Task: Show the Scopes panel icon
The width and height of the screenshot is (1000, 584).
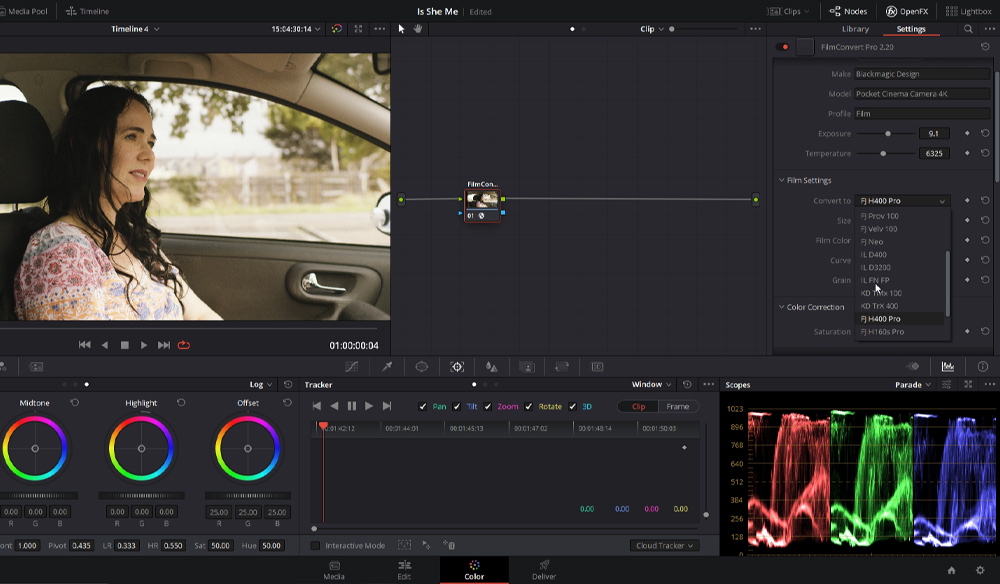Action: [948, 367]
